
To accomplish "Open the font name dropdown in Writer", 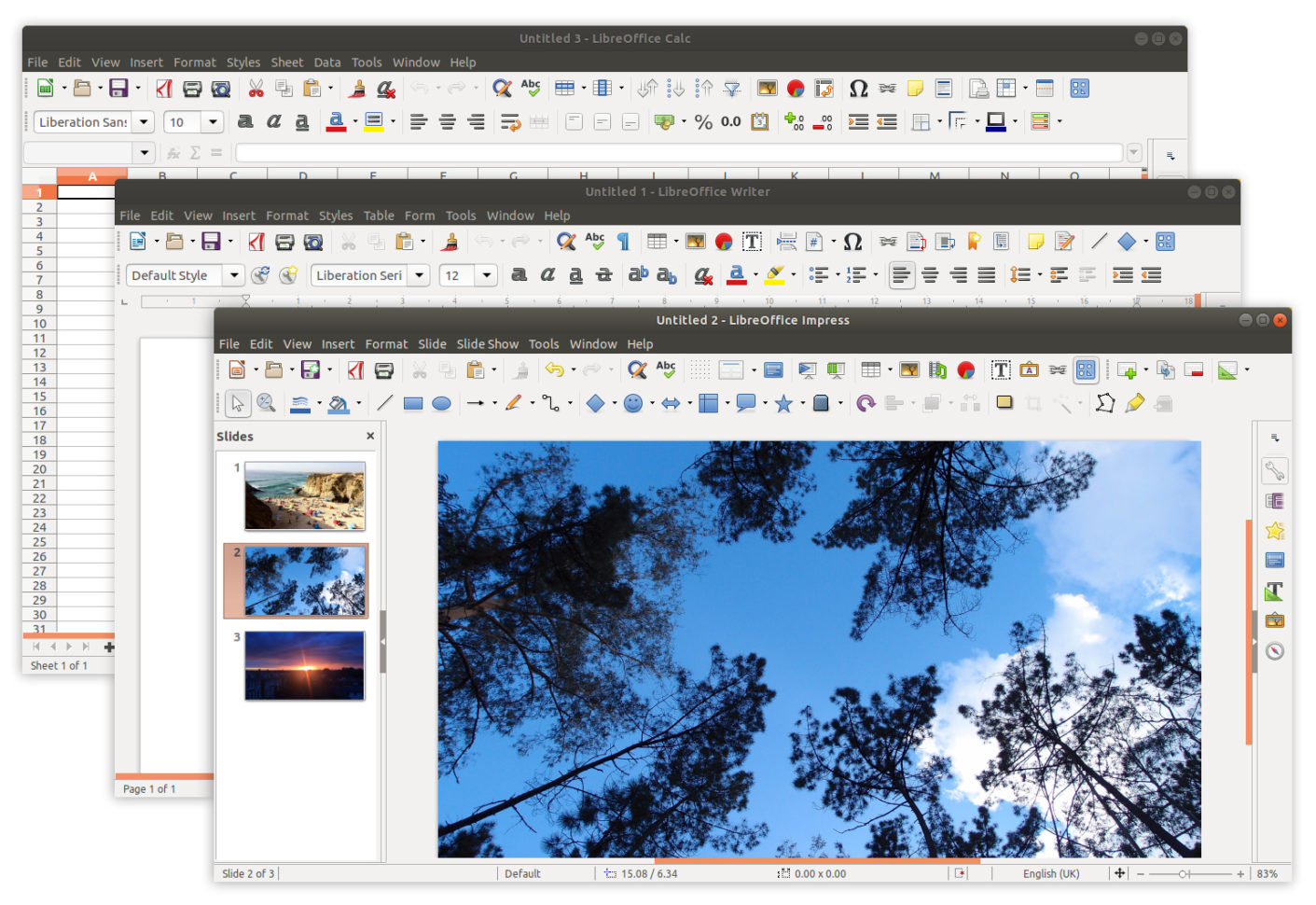I will tap(420, 275).
